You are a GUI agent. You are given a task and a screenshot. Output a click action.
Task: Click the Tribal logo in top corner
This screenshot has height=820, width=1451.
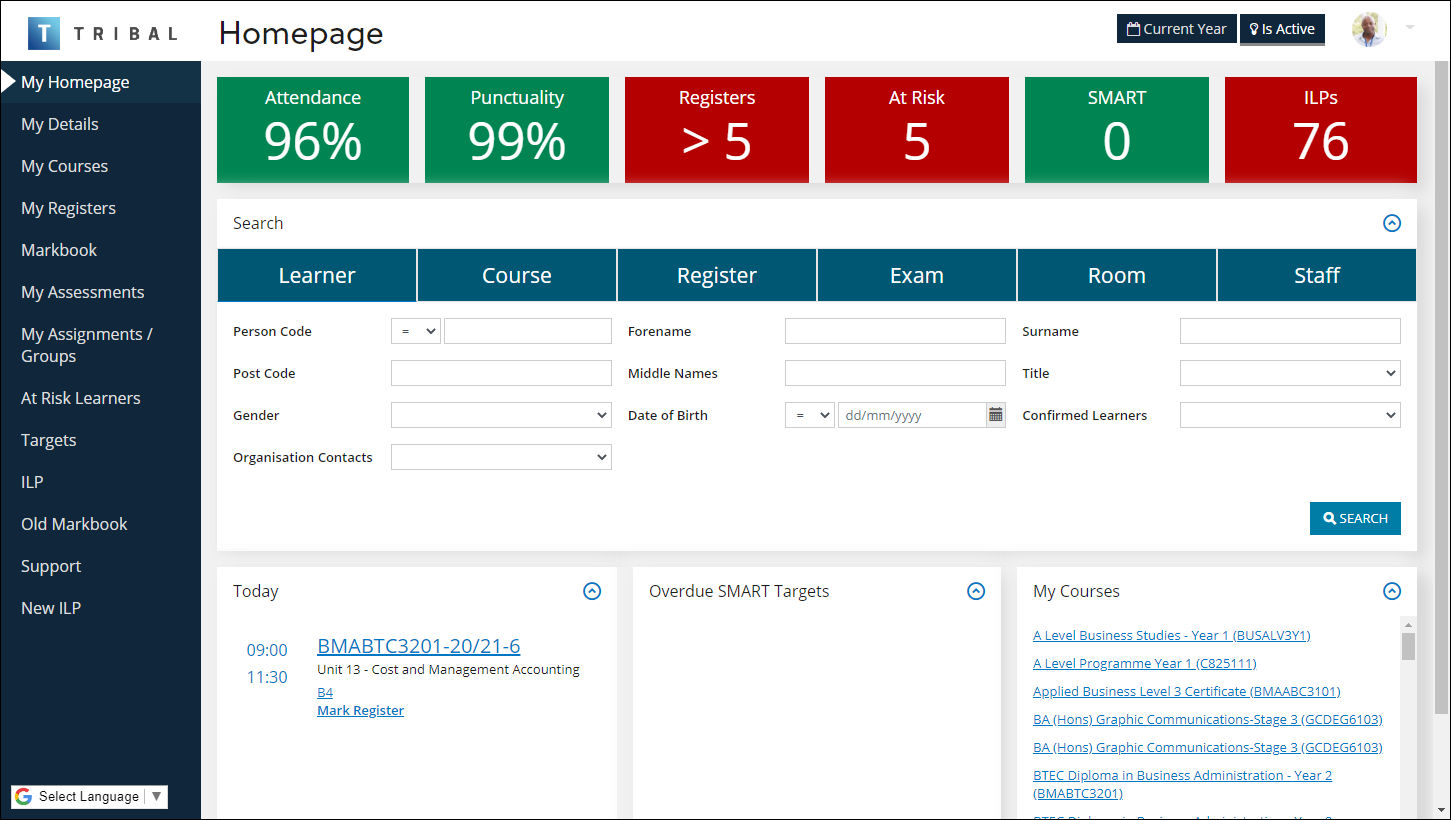click(44, 31)
